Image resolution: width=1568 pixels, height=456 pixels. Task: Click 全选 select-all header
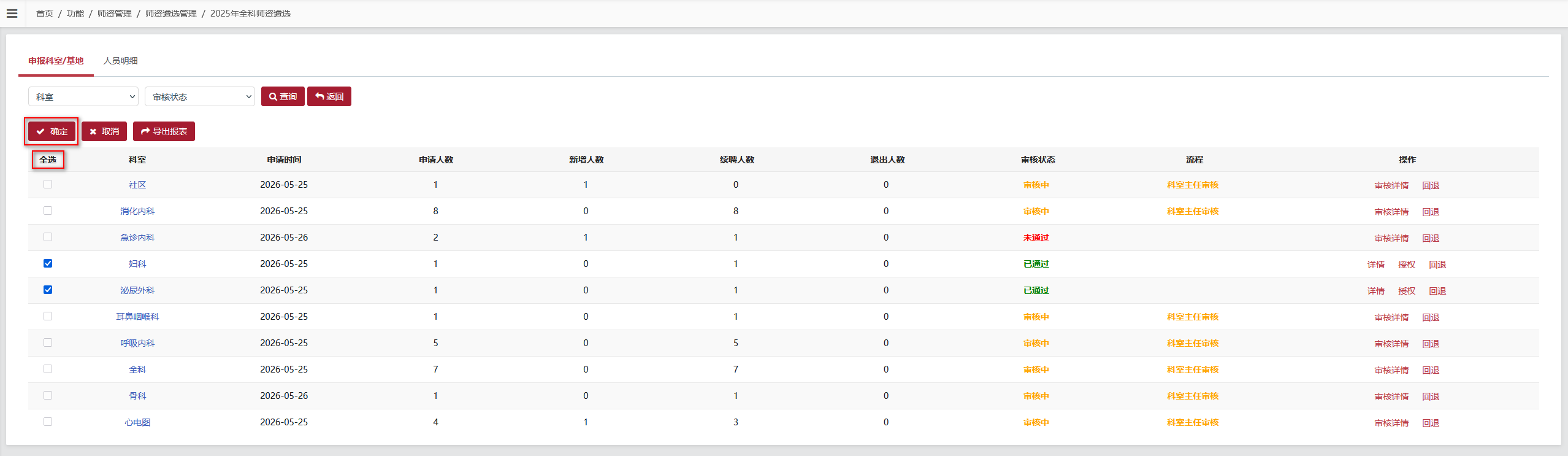coord(48,160)
